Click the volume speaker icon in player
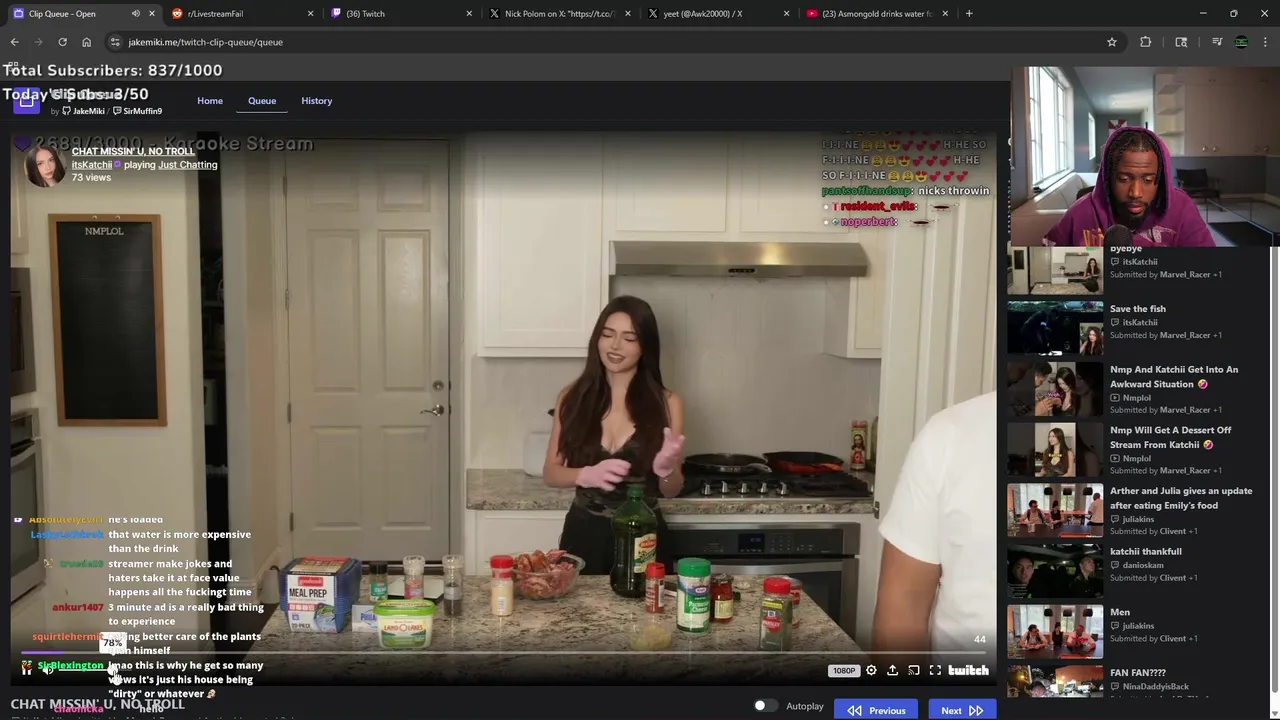This screenshot has width=1280, height=720. pos(47,669)
